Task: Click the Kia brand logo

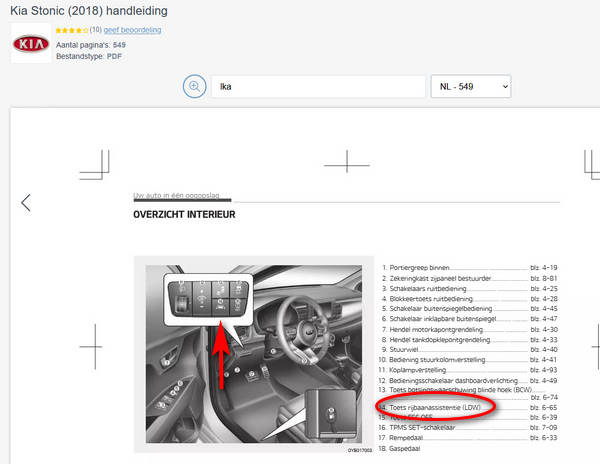Action: (31, 43)
